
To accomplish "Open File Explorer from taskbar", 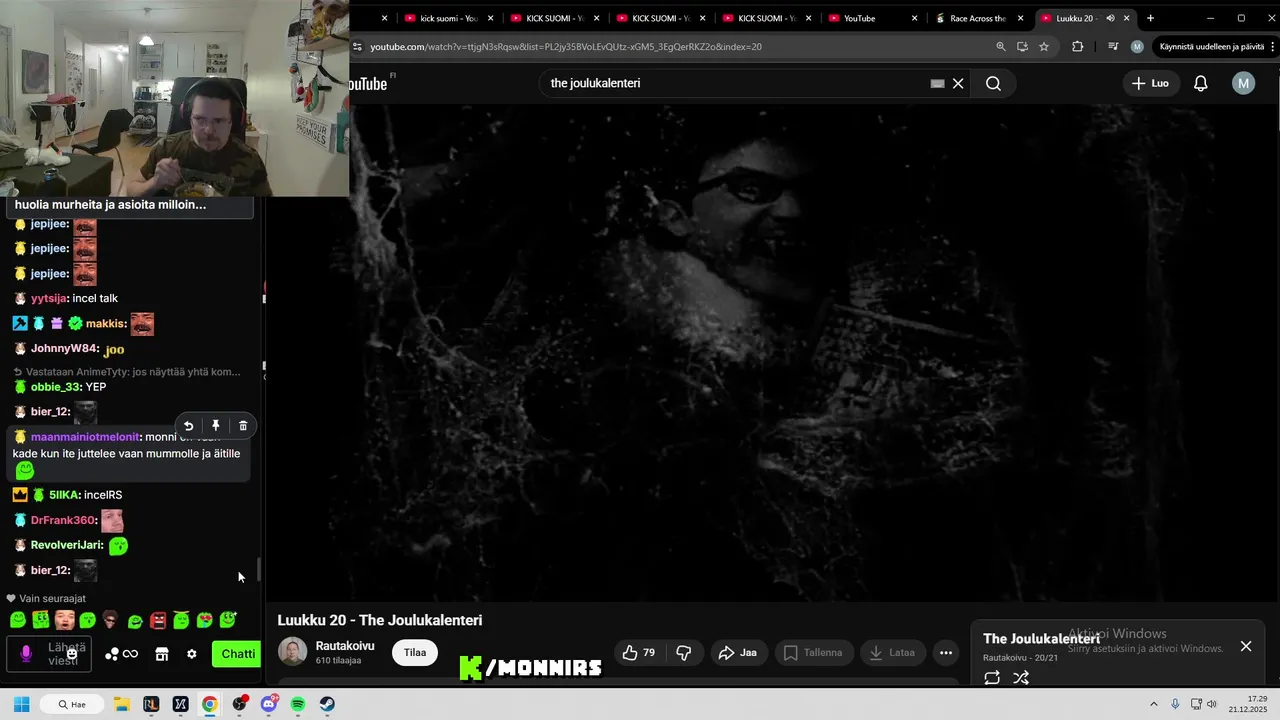I will [121, 704].
